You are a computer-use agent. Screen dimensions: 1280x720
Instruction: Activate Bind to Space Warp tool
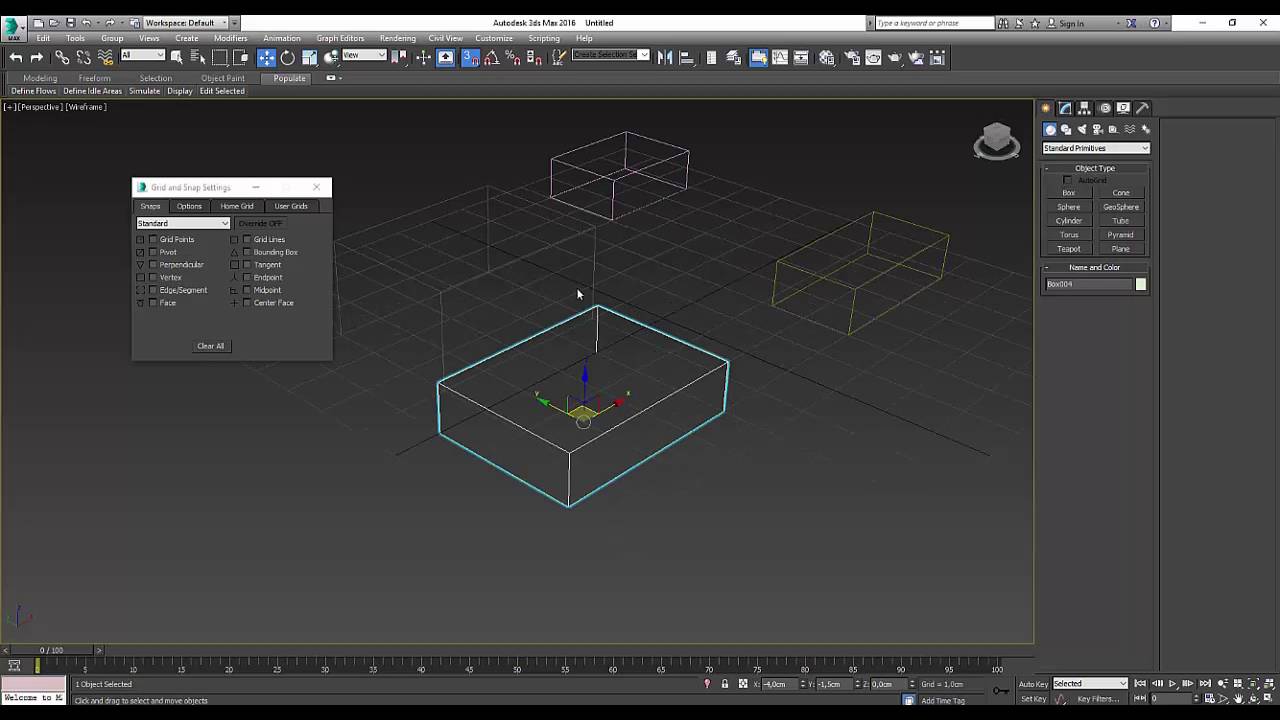(x=105, y=58)
